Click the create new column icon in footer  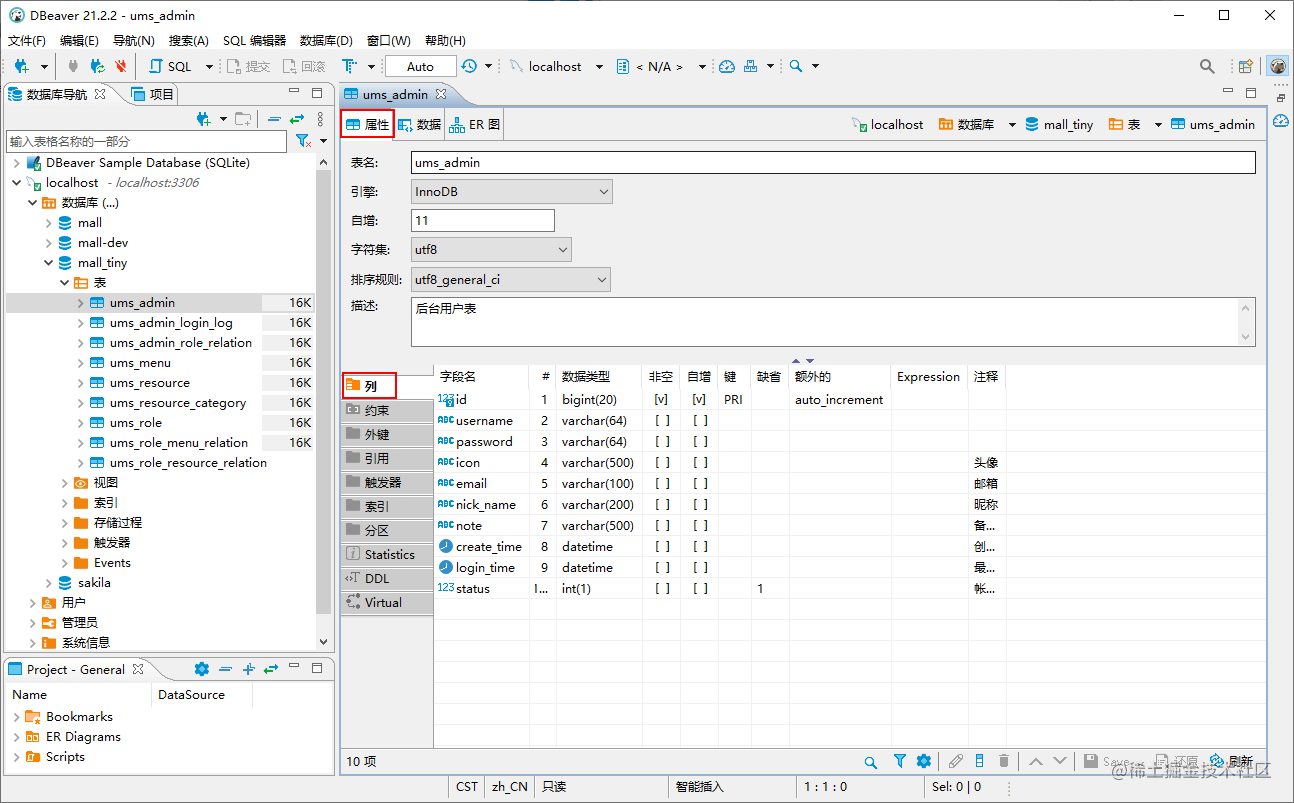coord(980,762)
